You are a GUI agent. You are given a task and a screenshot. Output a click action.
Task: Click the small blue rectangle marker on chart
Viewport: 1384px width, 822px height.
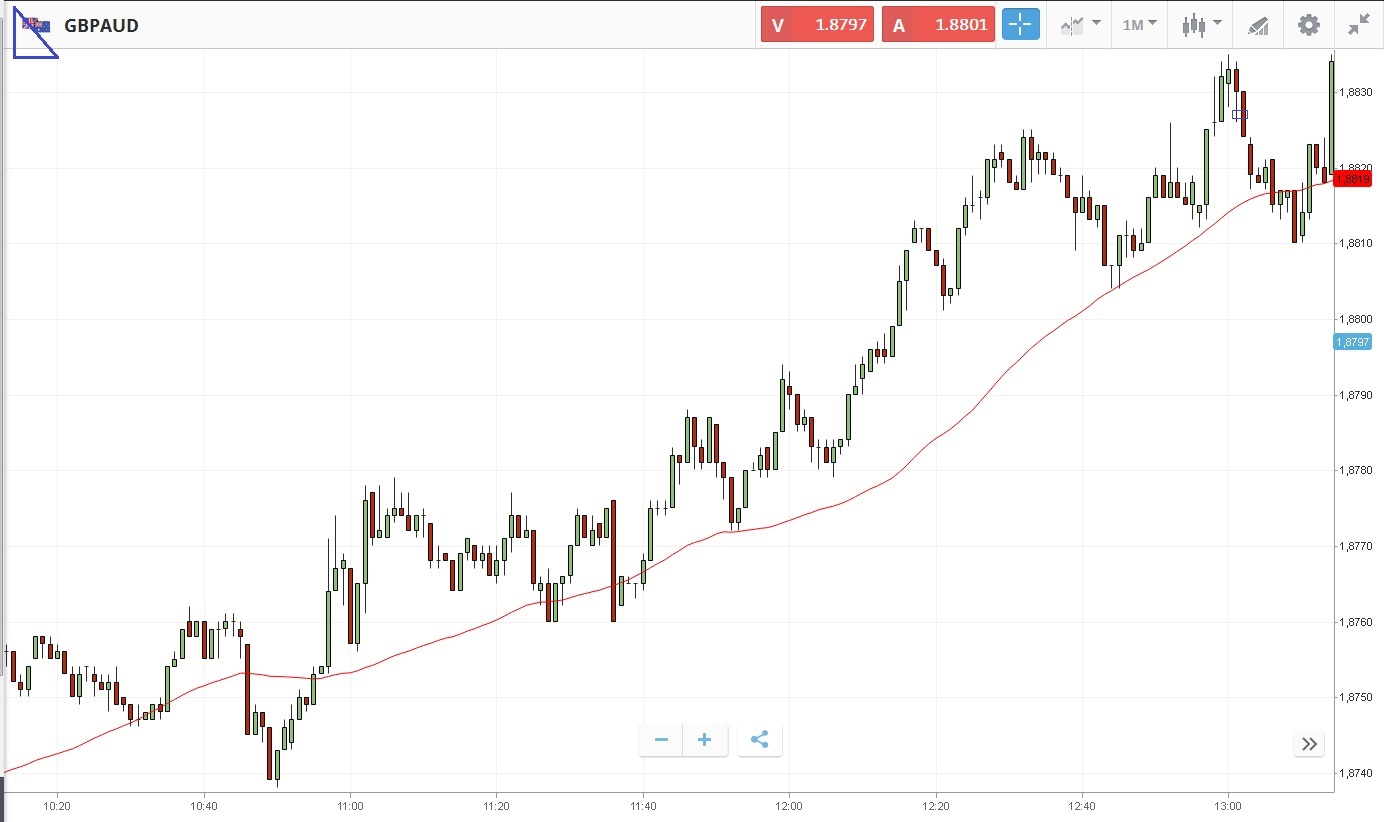tap(1240, 114)
